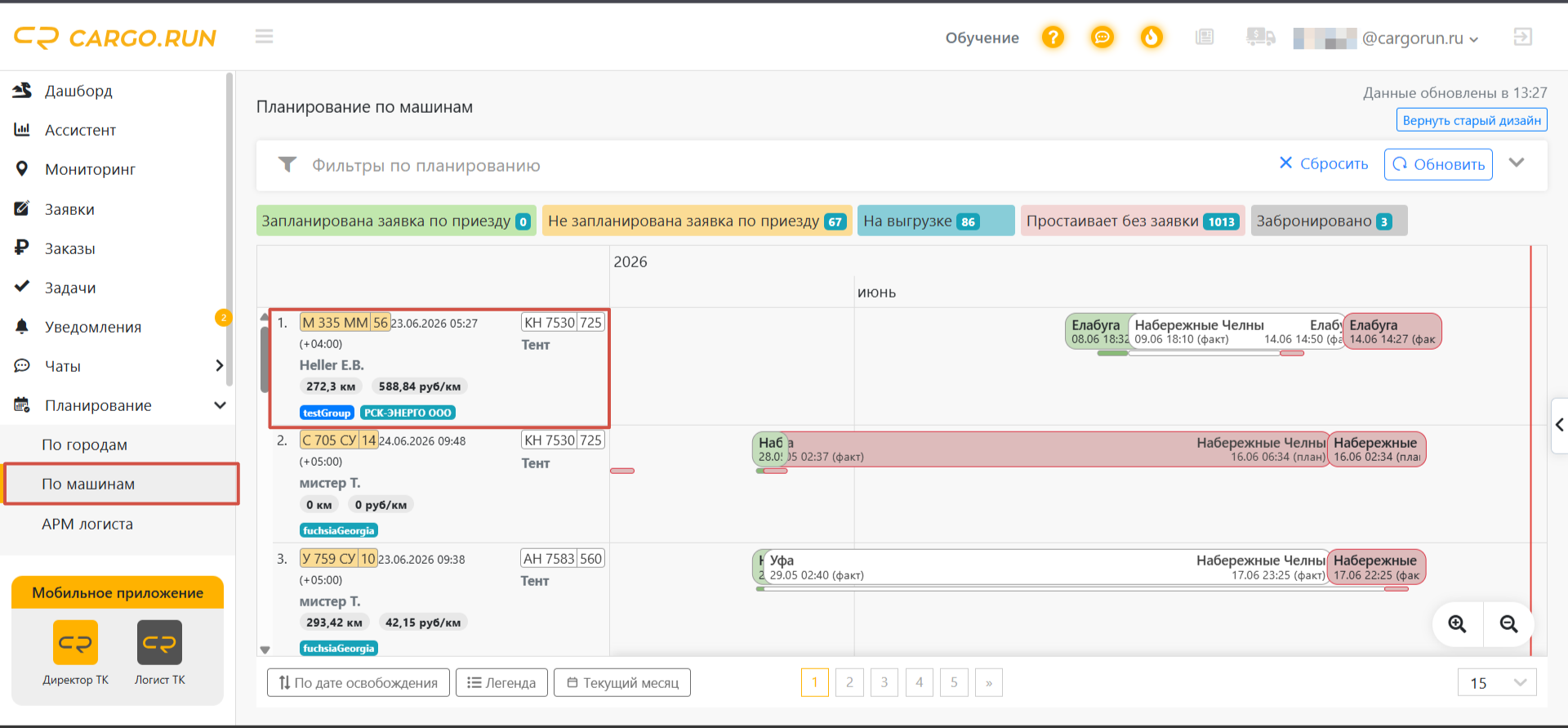Click Обновить button
The height and width of the screenshot is (728, 1568).
coord(1438,164)
